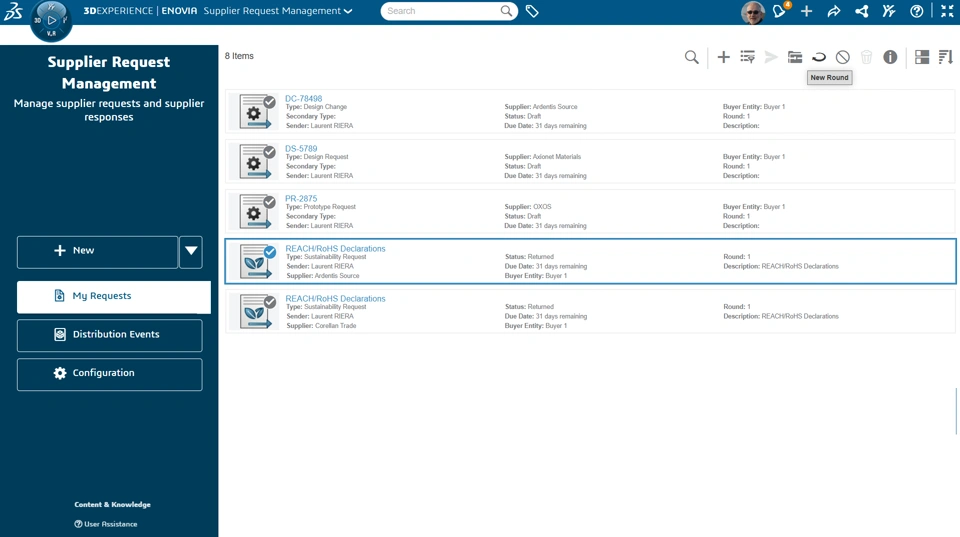
Task: Click the add plus icon in list toolbar
Action: (723, 57)
